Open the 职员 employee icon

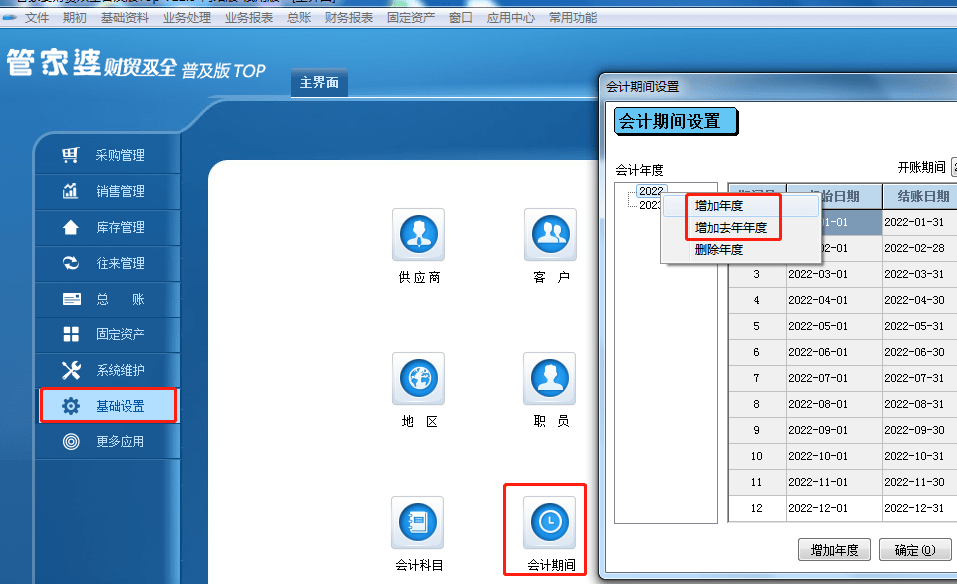pos(549,378)
